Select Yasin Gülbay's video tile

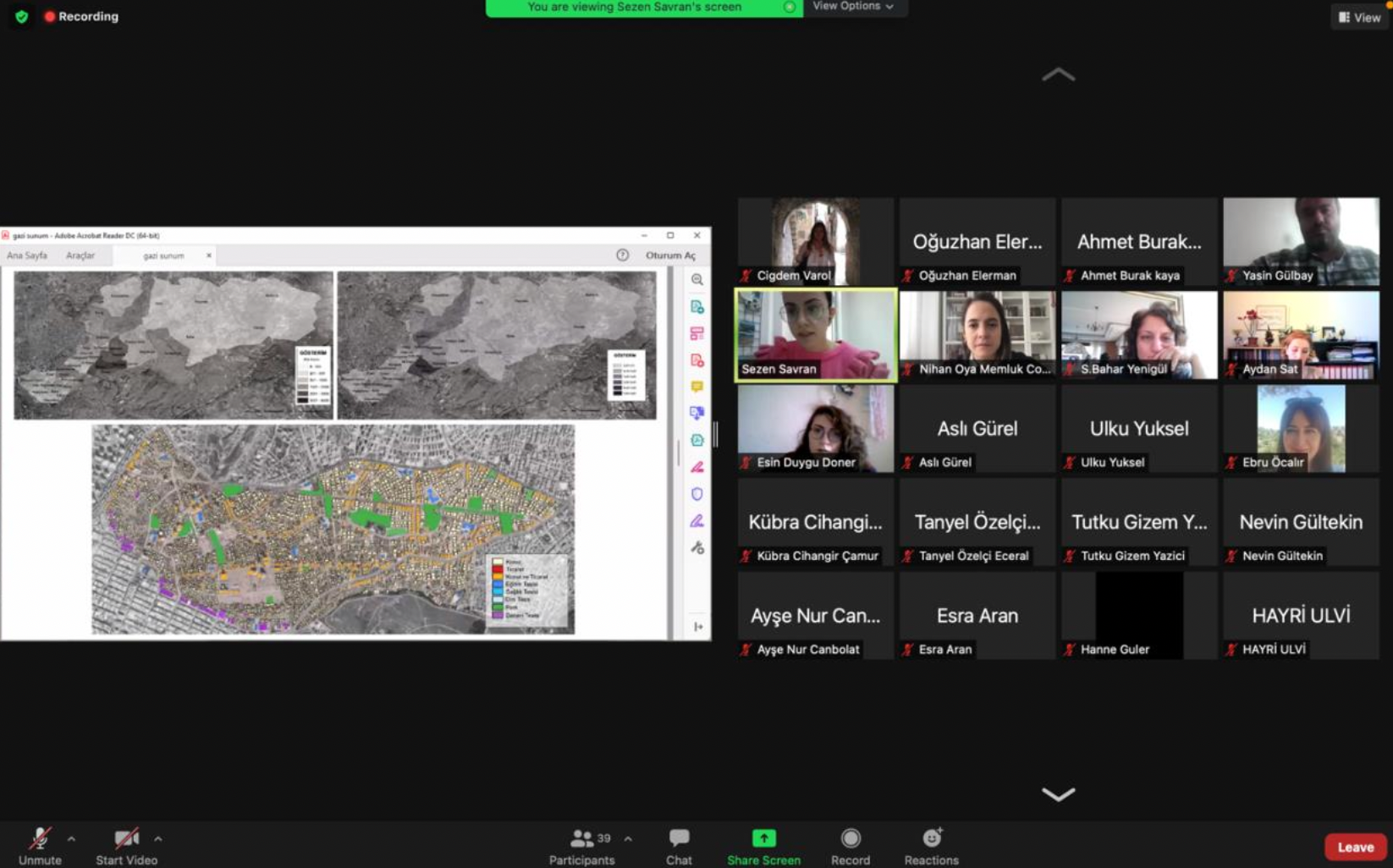(x=1301, y=241)
